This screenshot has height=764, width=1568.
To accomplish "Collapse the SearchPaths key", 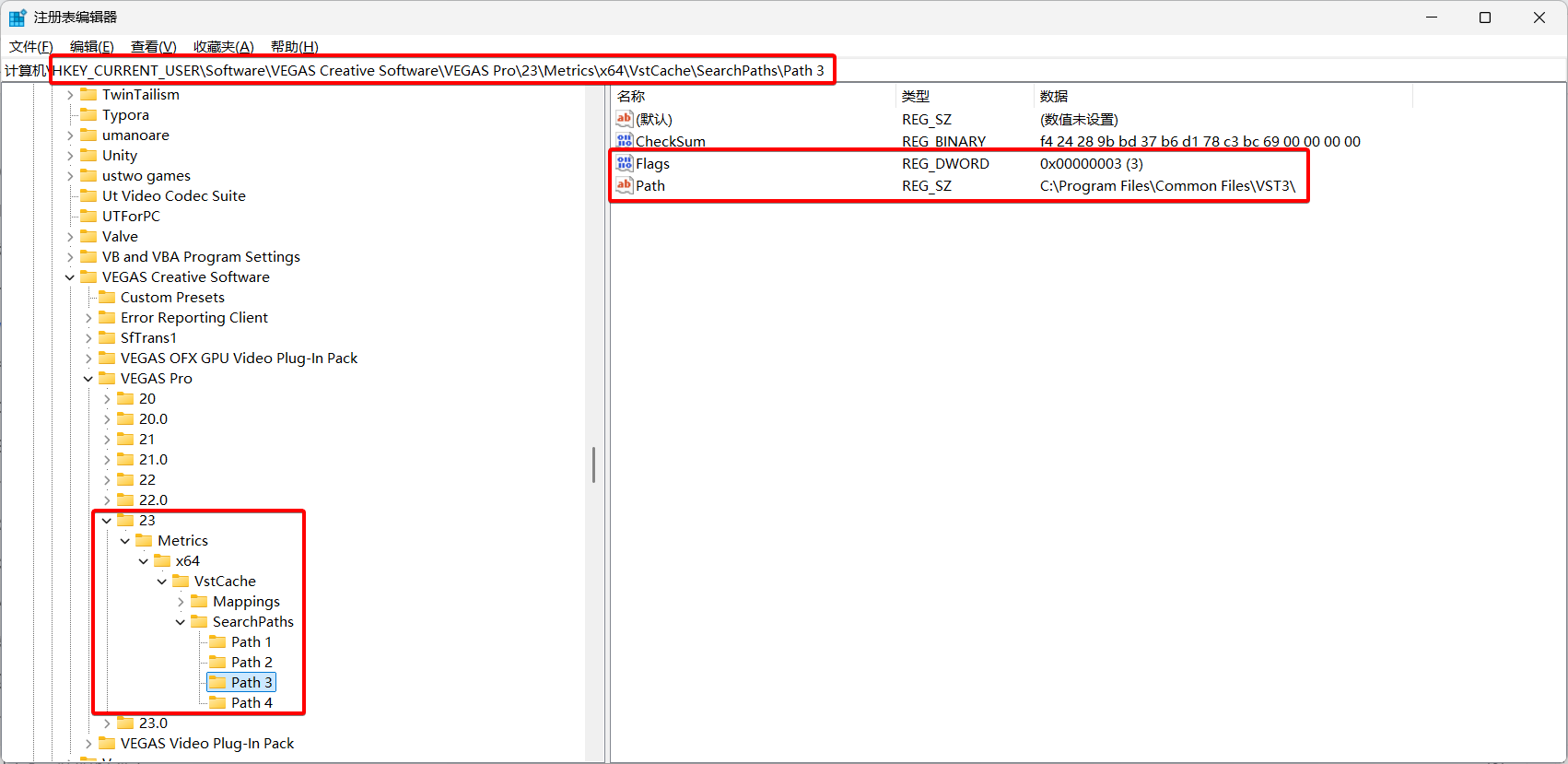I will 181,622.
